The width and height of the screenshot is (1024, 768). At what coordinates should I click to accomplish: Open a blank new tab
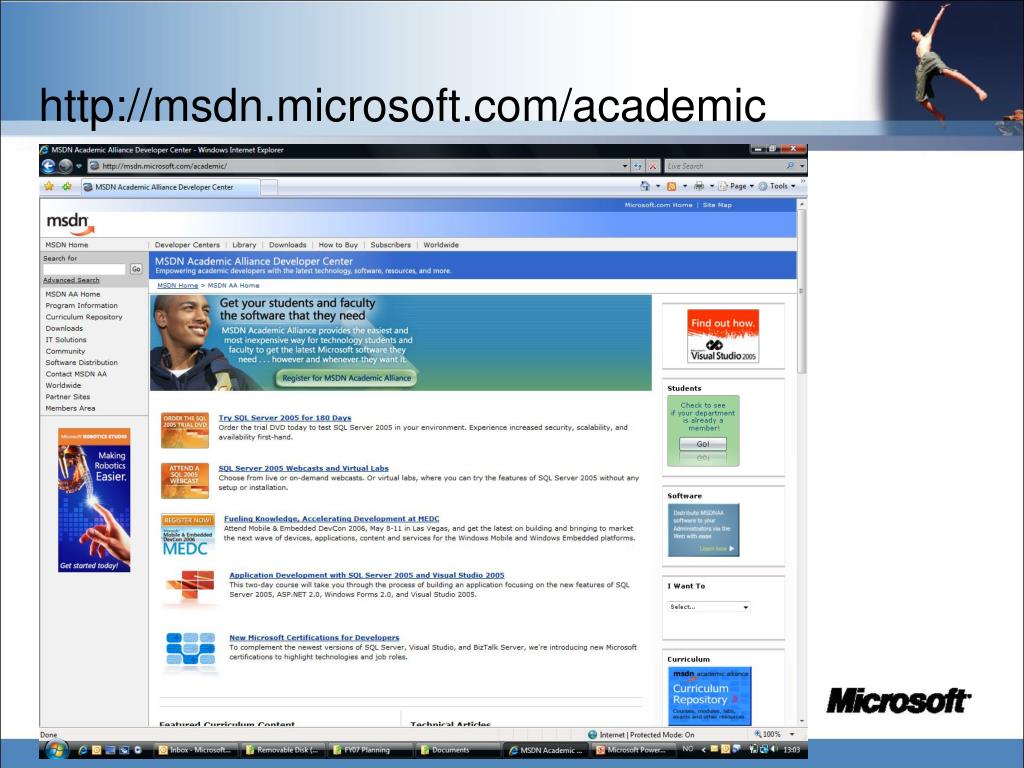pos(269,187)
